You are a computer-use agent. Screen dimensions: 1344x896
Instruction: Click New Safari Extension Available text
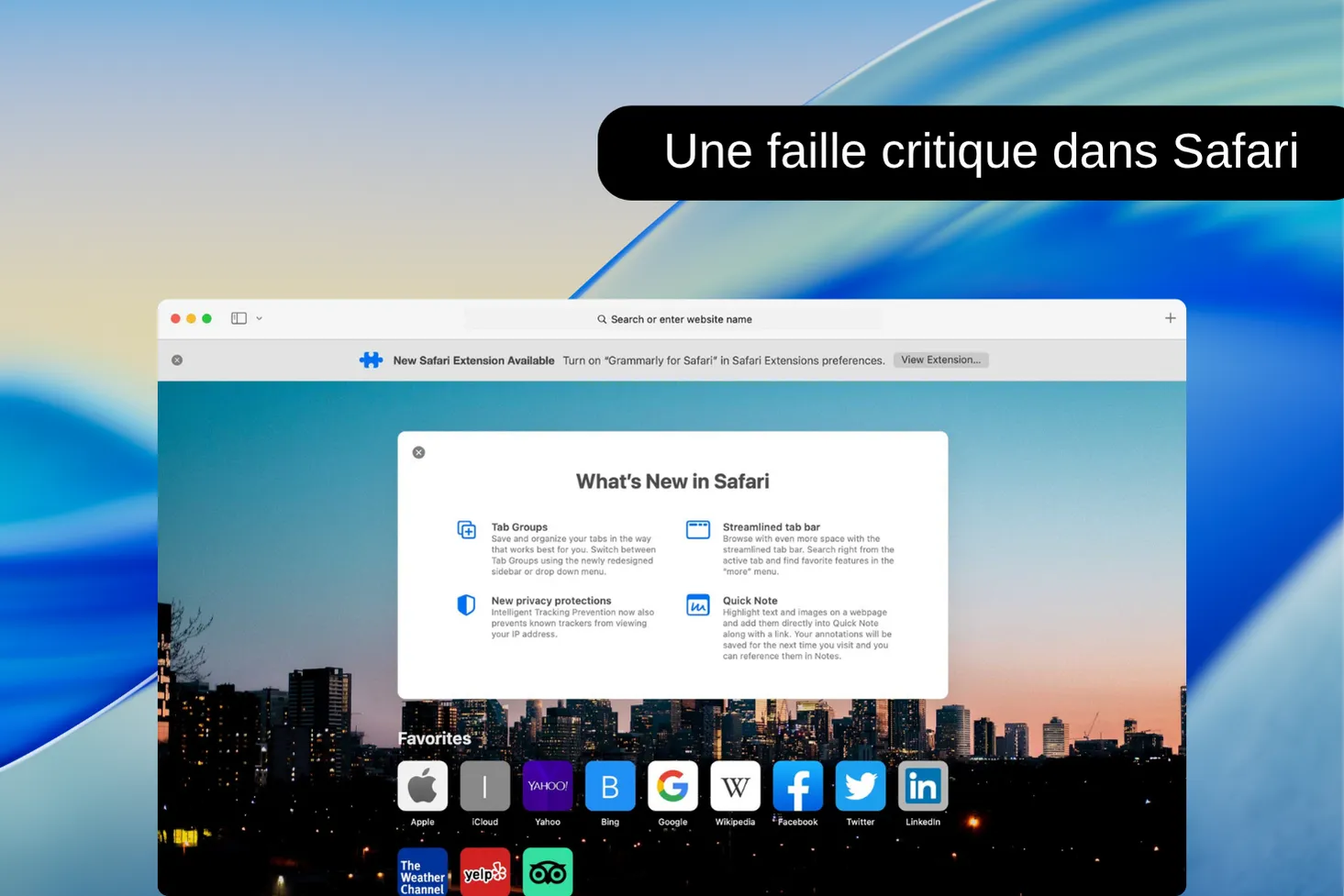pyautogui.click(x=473, y=360)
